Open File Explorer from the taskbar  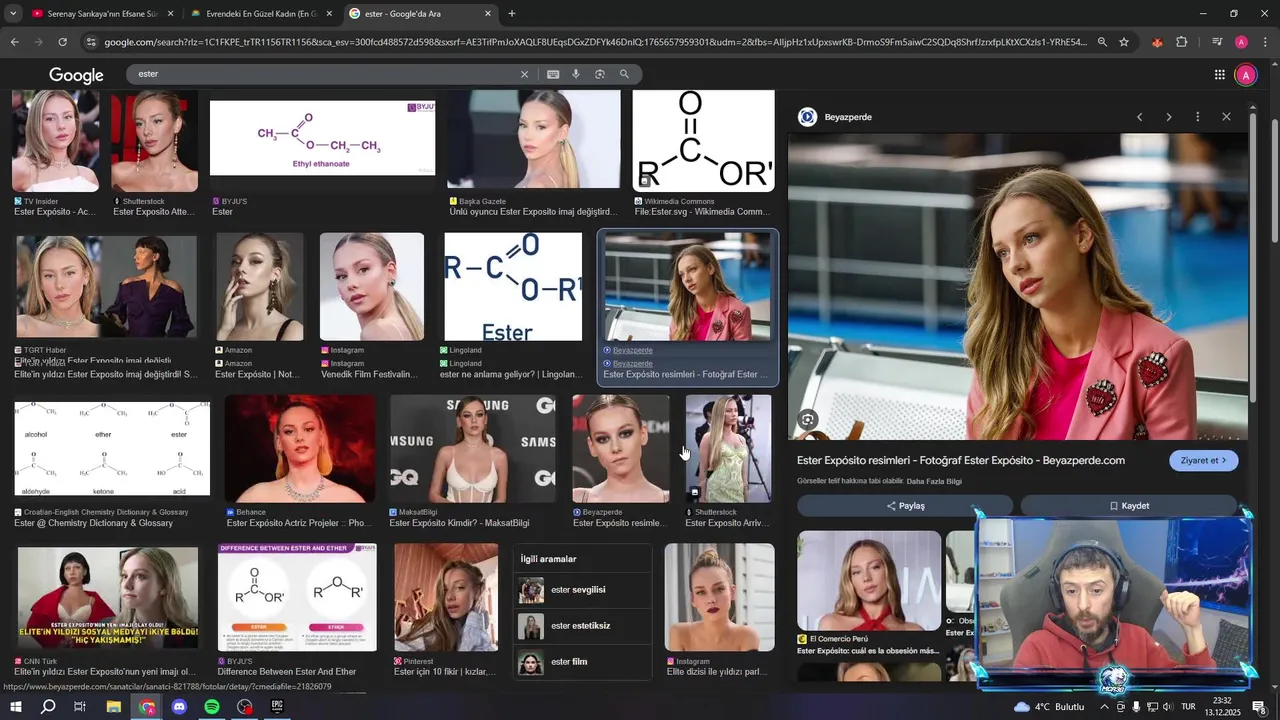[x=113, y=707]
